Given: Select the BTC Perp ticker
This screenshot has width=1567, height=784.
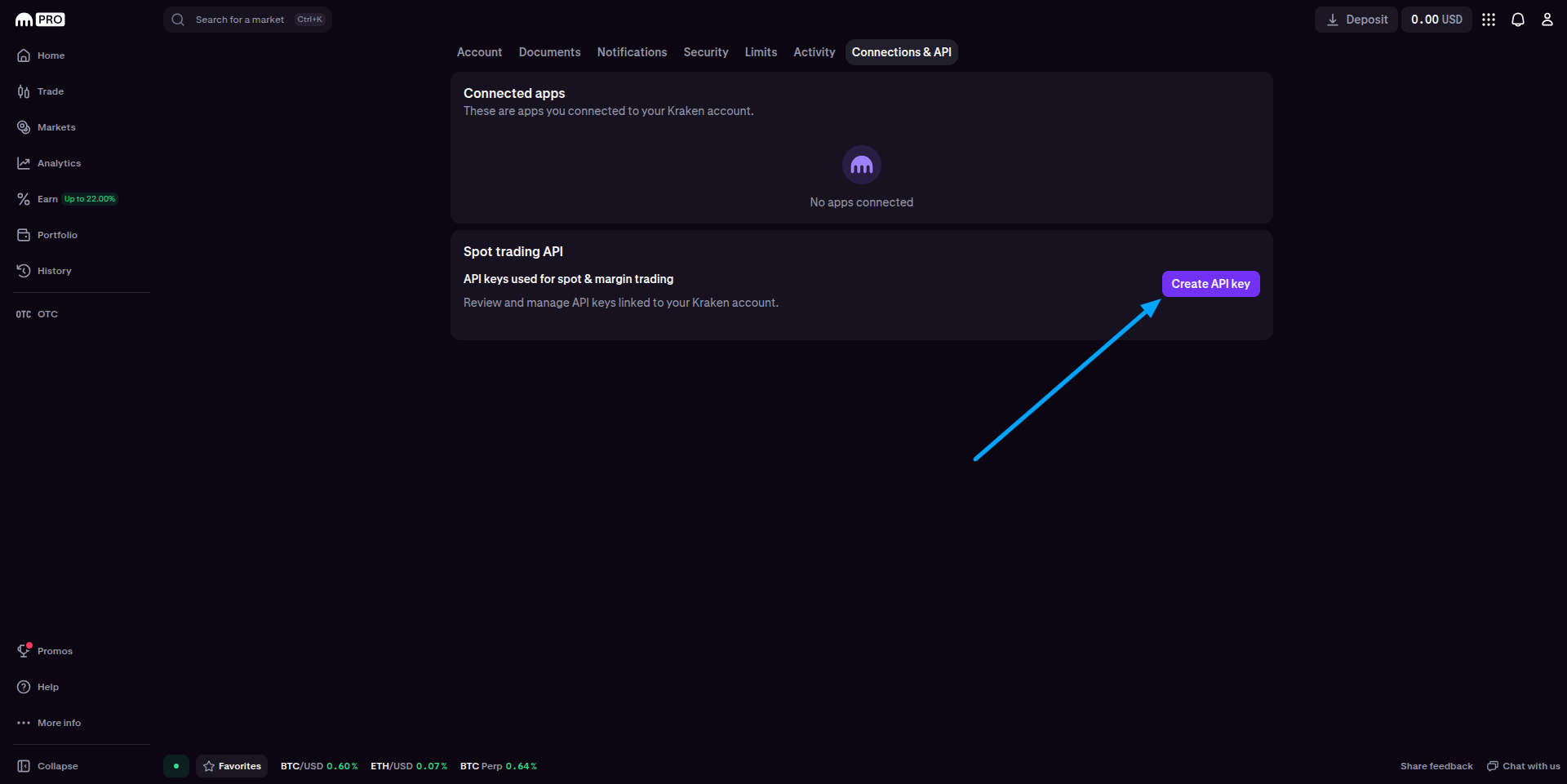Looking at the screenshot, I should click(499, 766).
